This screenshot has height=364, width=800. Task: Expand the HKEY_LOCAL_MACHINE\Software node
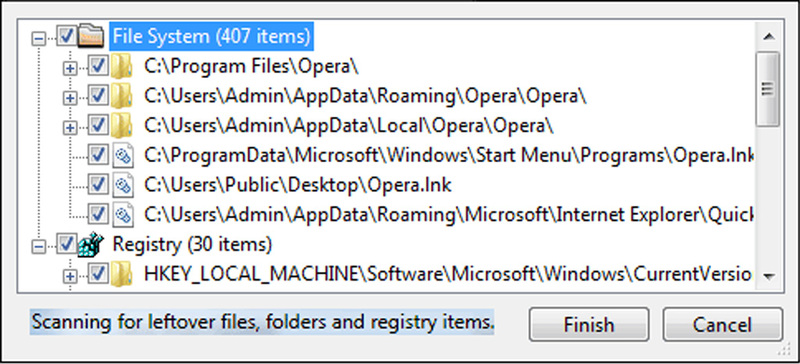(x=69, y=277)
